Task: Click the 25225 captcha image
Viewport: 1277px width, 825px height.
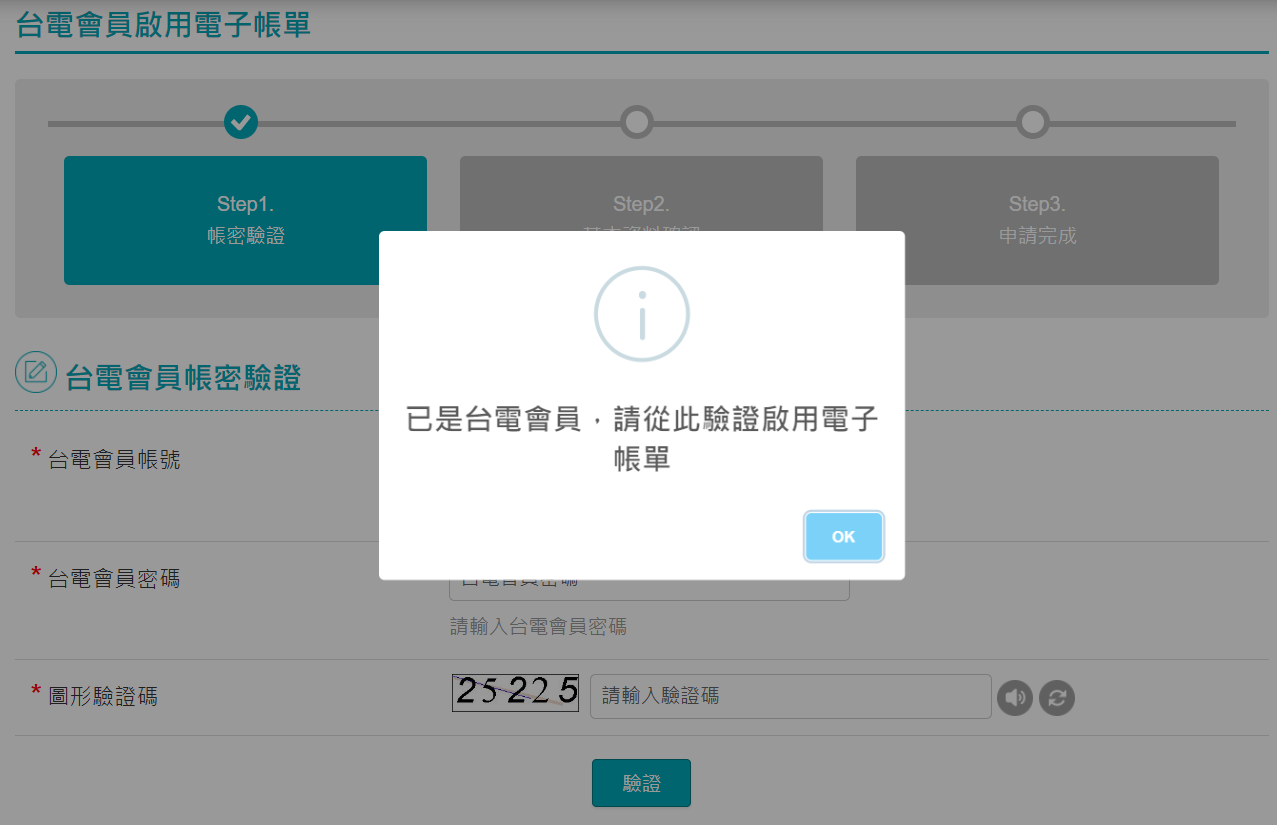Action: tap(516, 692)
